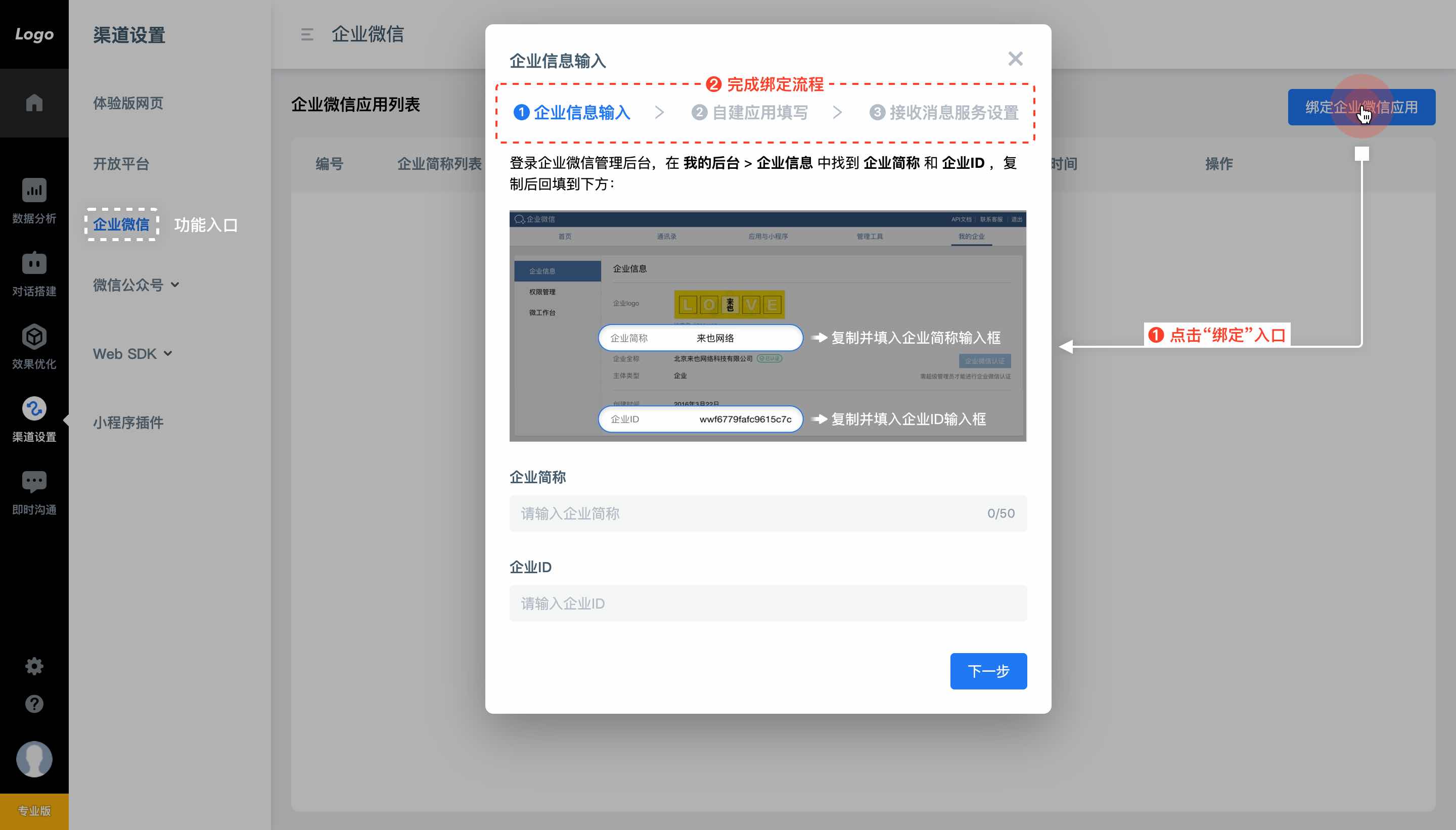This screenshot has height=830, width=1456.
Task: Click 企业微信应用列表 heading
Action: click(x=355, y=104)
